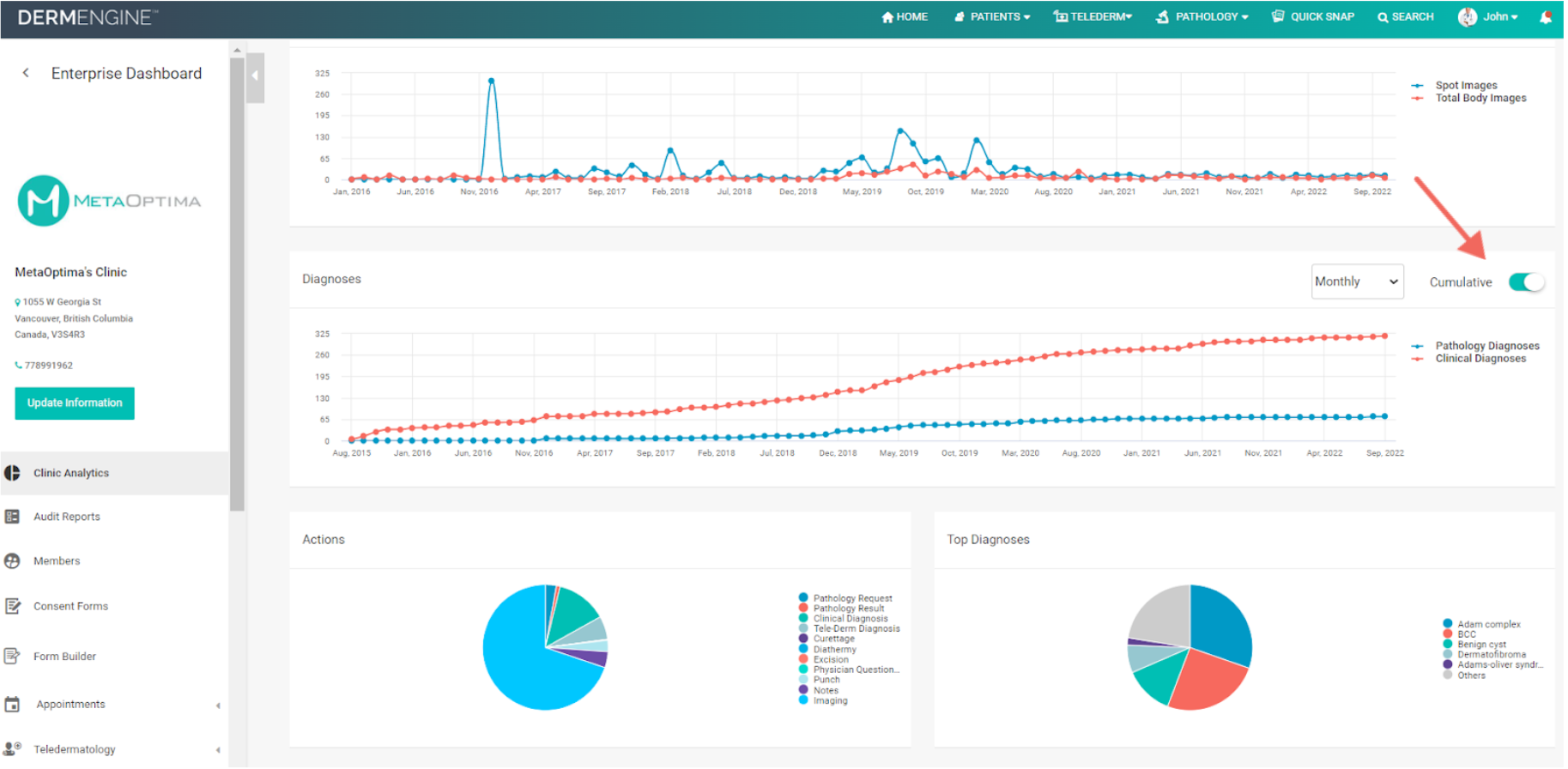Collapse the sidebar panel arrow tab

click(x=255, y=77)
